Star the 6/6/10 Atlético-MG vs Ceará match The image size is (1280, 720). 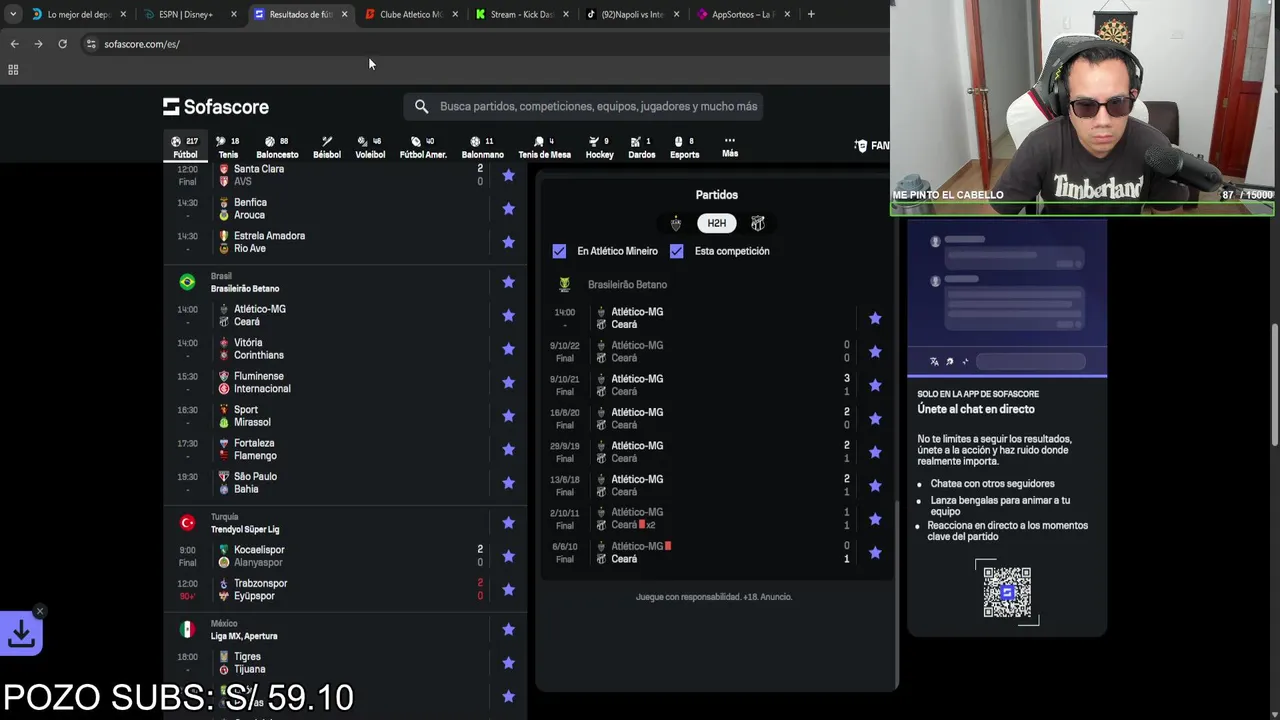click(875, 553)
